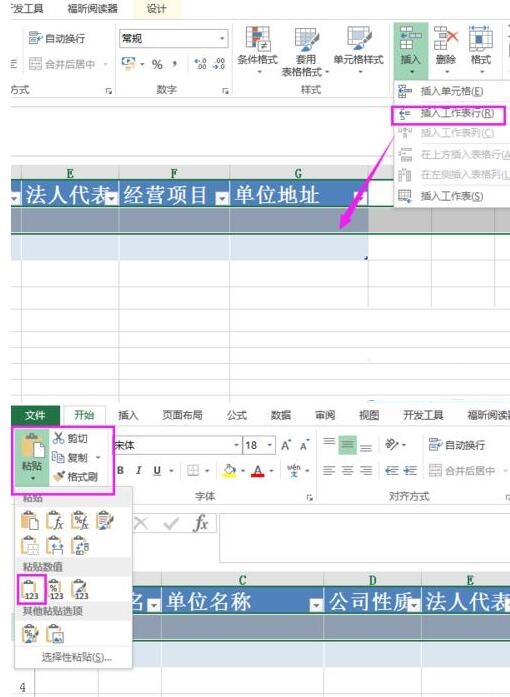Click the 格式刷 format painter
510x697 pixels.
coord(75,477)
